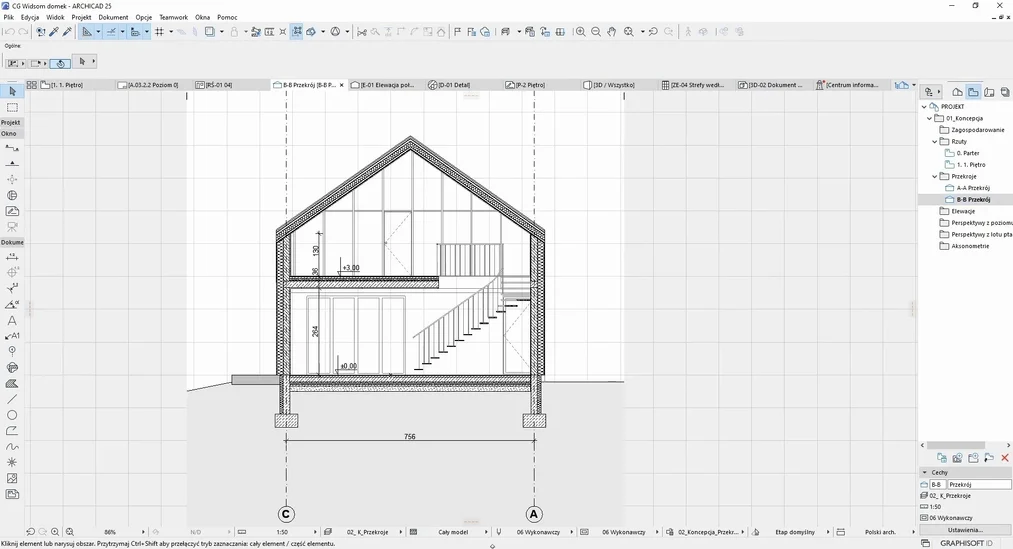Toggle the grid snap icon in toolbar

tap(159, 32)
